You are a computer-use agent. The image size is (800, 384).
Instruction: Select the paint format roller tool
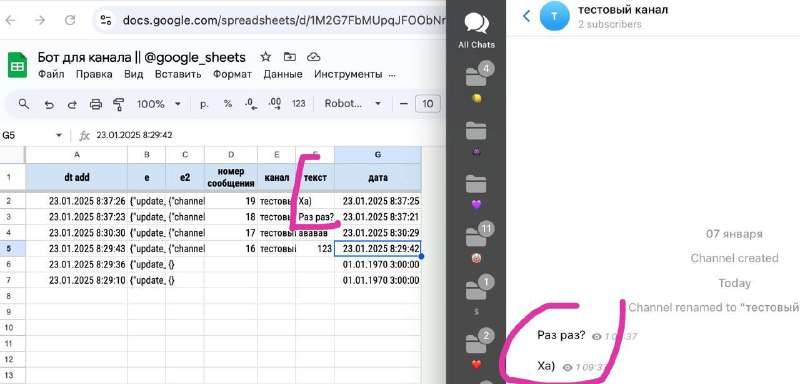point(118,105)
